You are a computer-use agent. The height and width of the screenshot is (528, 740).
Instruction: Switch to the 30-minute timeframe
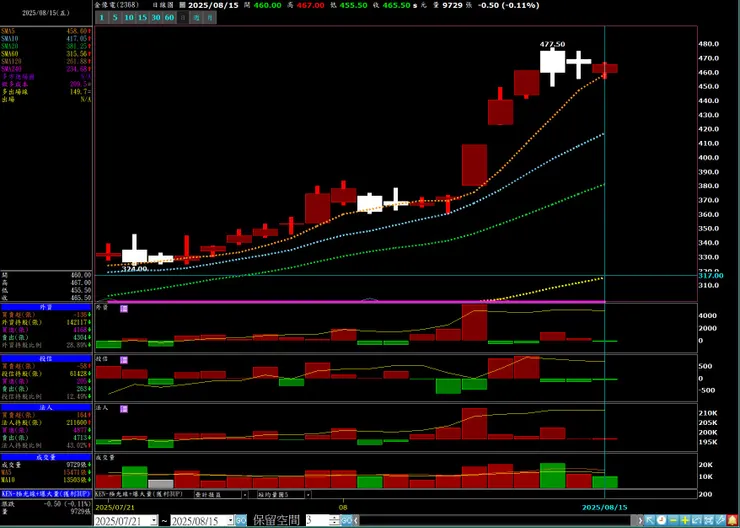(156, 18)
